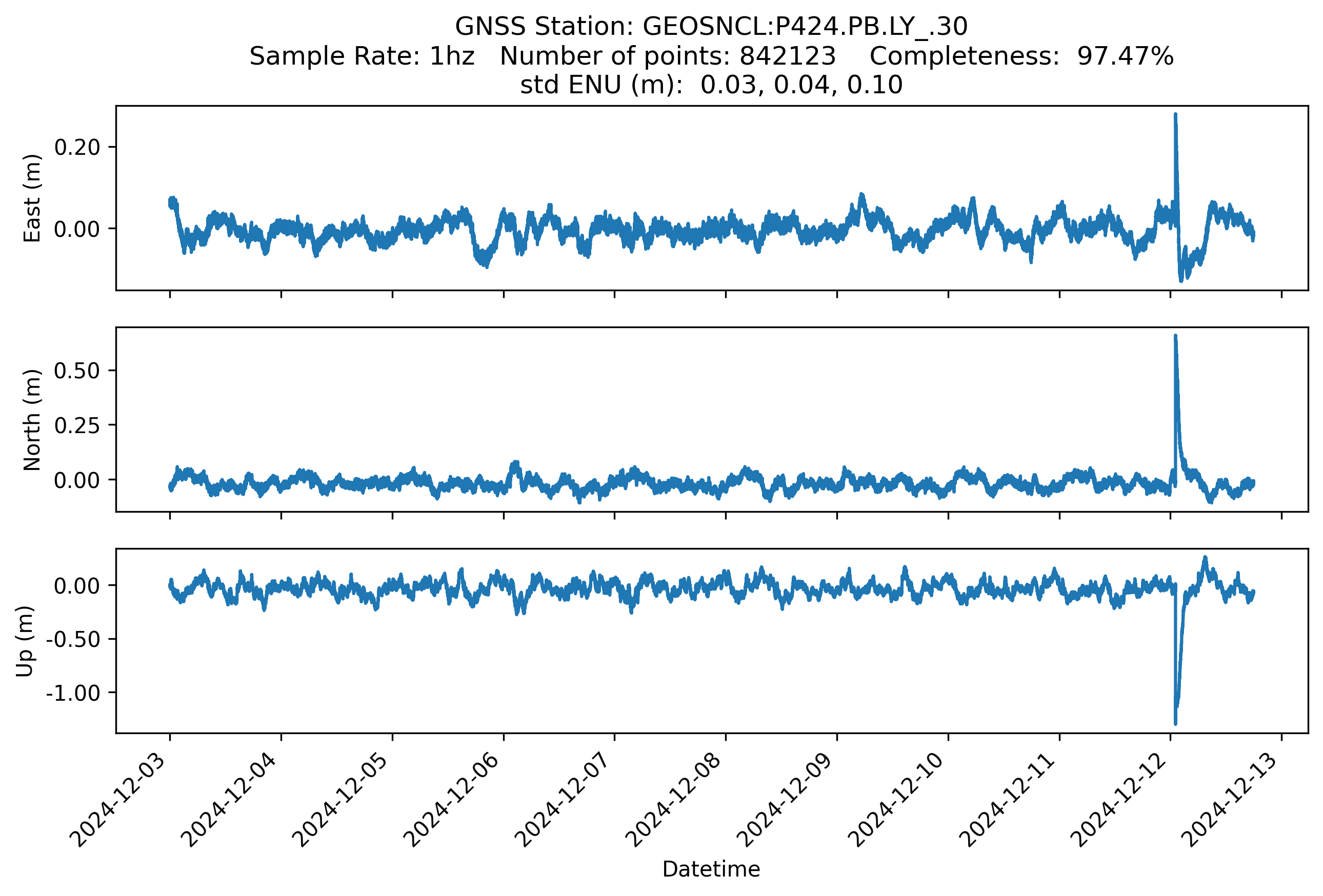Click the -1.00 tick on Up axis

click(73, 693)
